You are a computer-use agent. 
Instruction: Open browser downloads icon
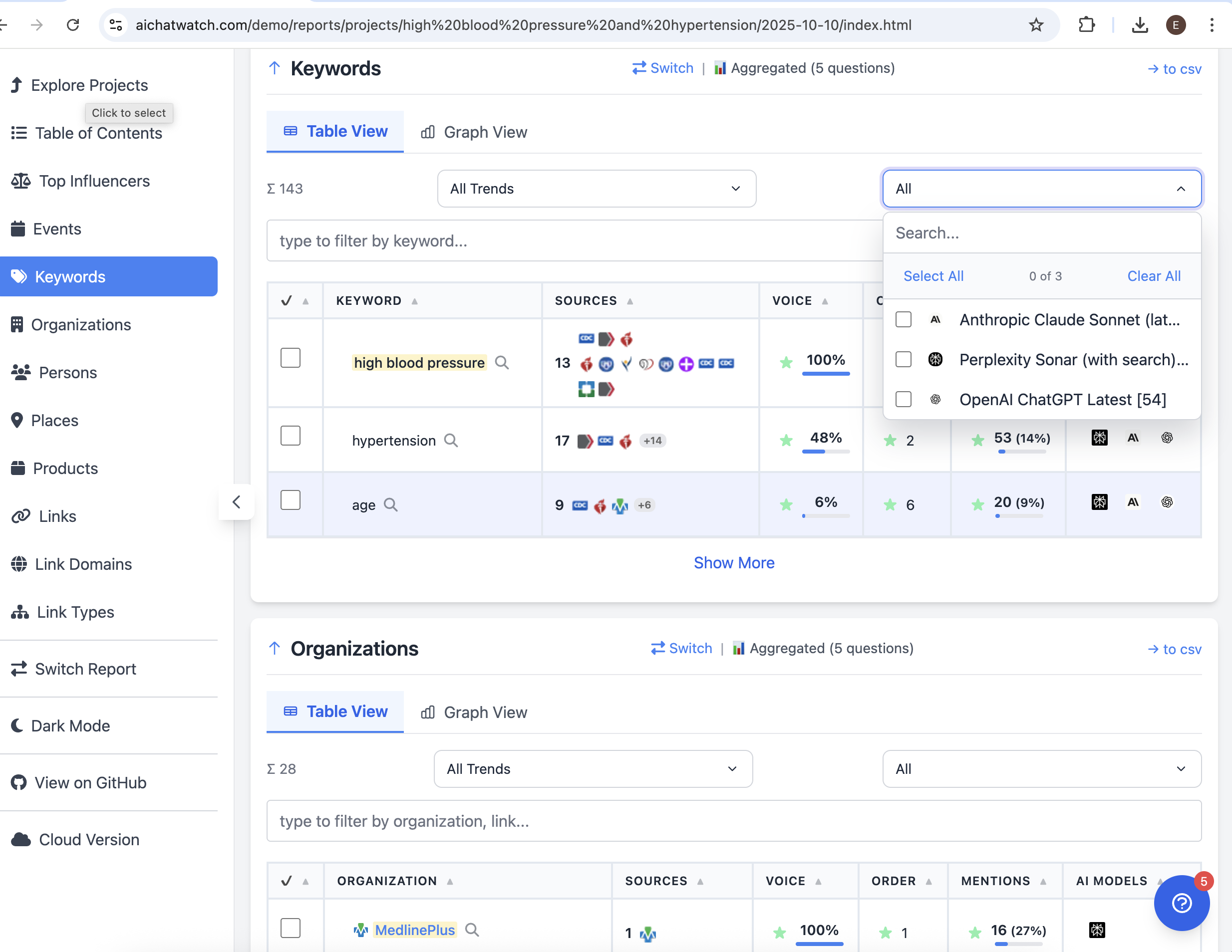(1140, 25)
